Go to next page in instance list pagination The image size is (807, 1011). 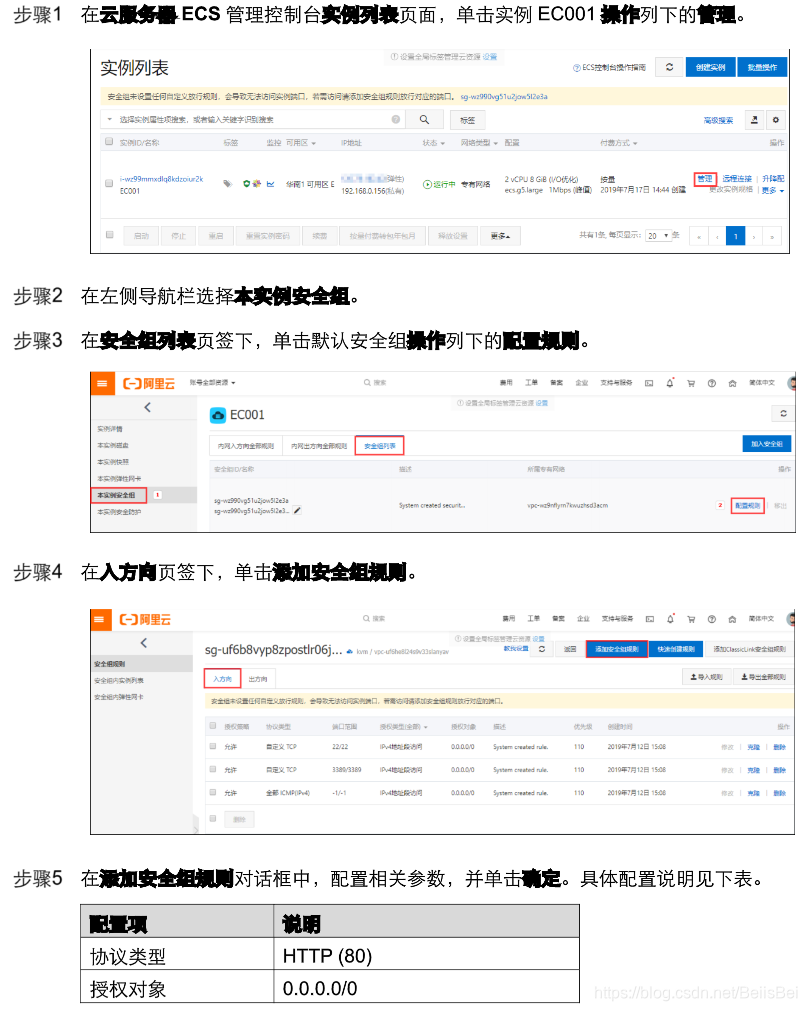pyautogui.click(x=754, y=236)
